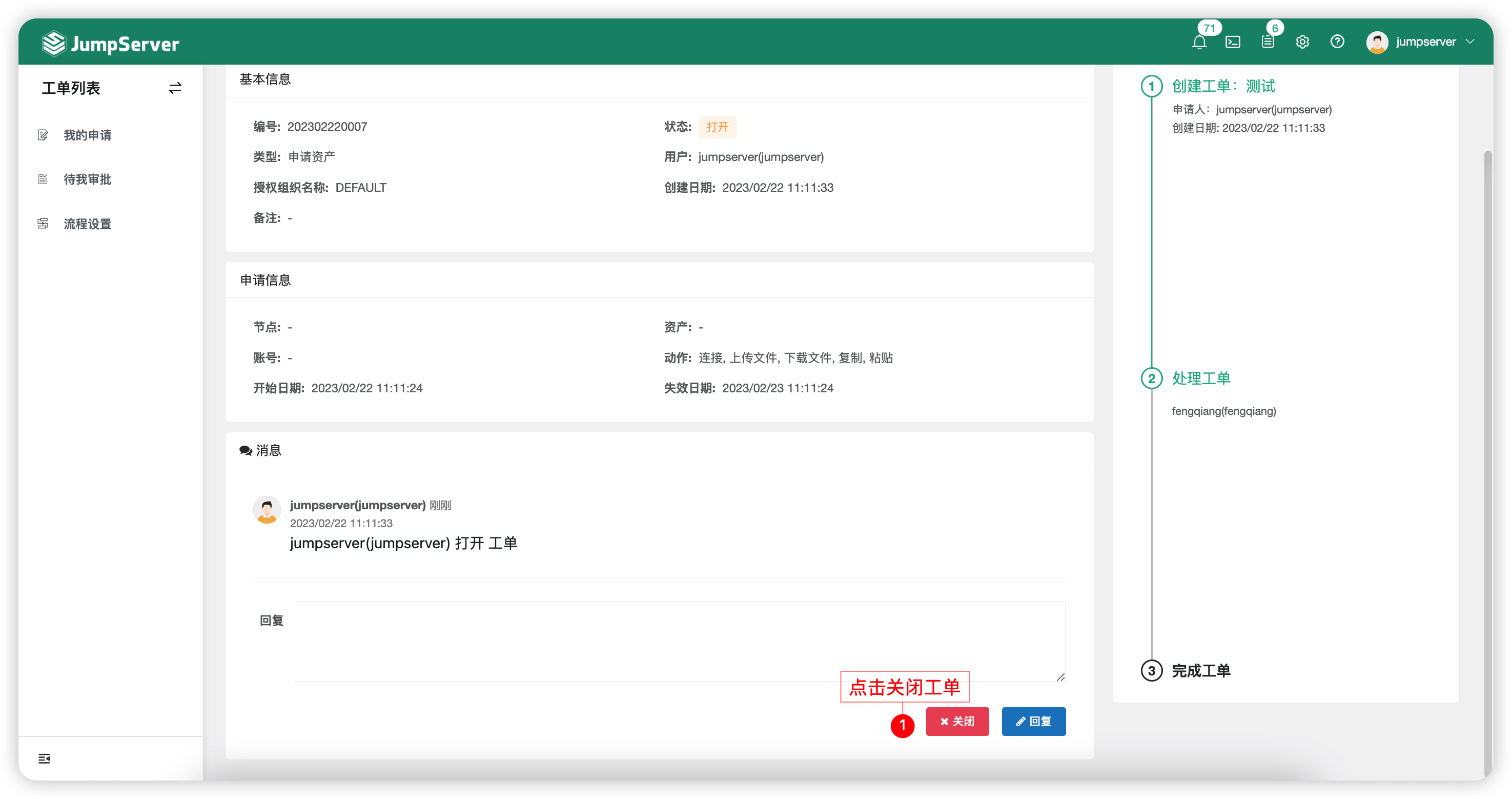
Task: Collapse the sidebar with bottom menu icon
Action: [x=44, y=758]
